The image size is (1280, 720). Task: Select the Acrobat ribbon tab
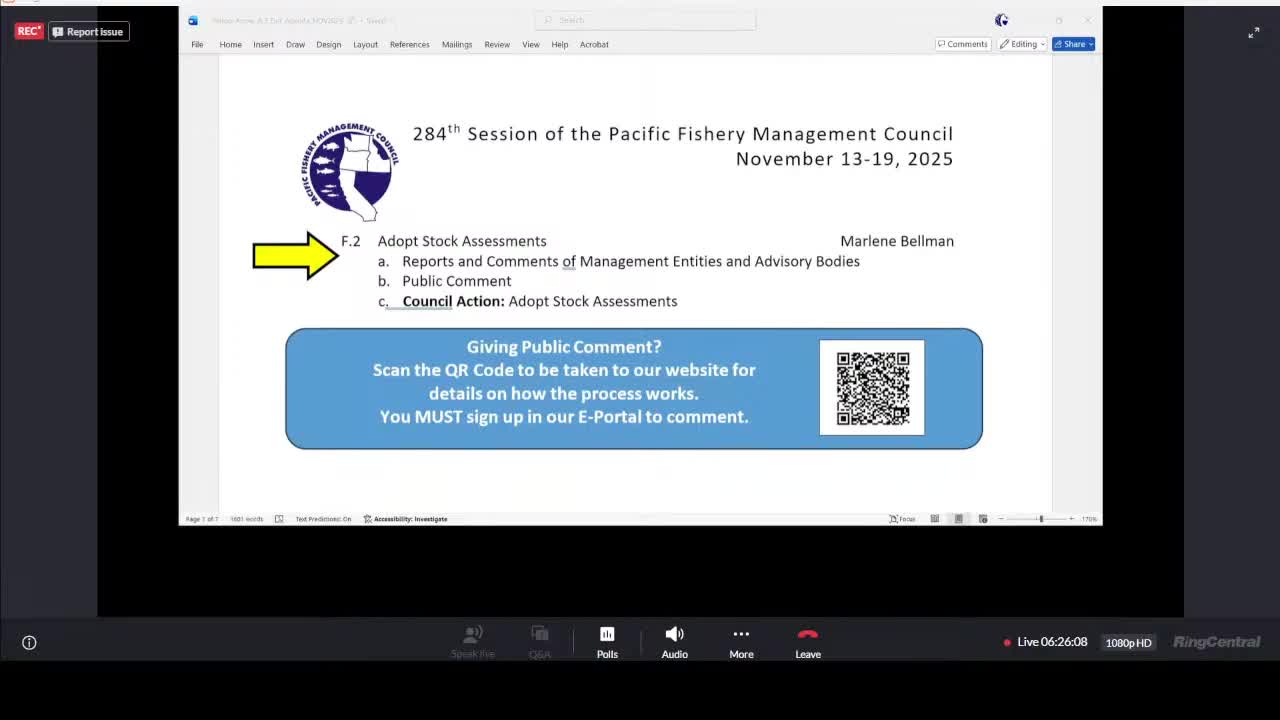pos(594,44)
